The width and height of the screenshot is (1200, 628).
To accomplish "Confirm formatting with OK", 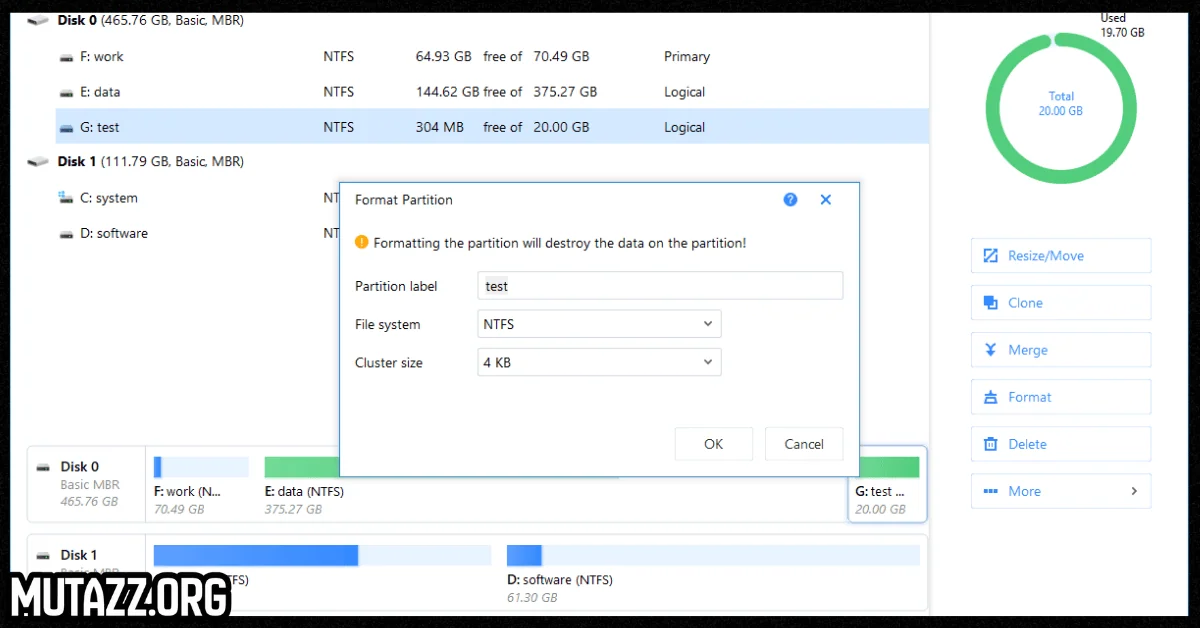I will pos(713,443).
